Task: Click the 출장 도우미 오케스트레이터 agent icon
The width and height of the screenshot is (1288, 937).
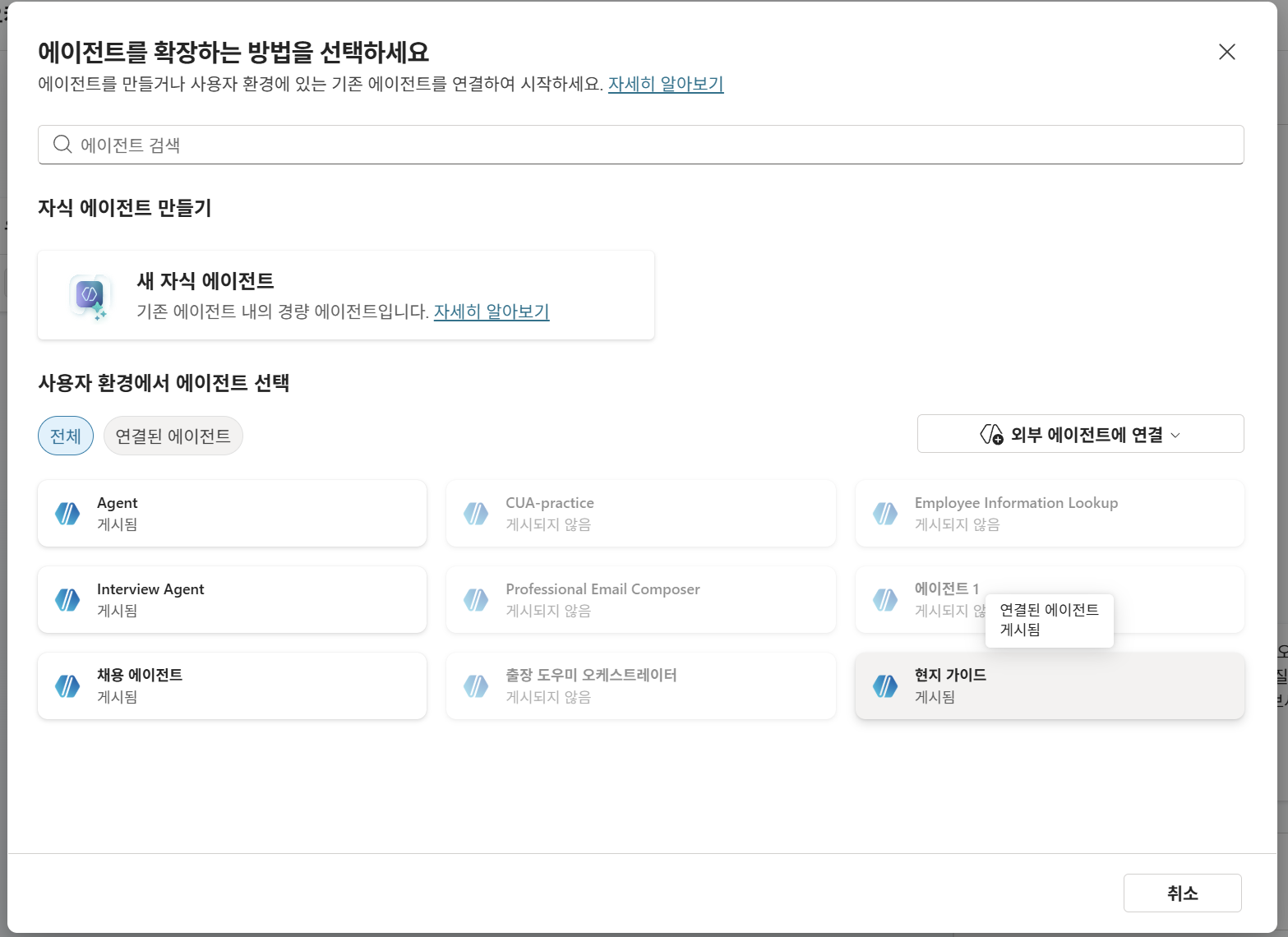Action: click(476, 685)
